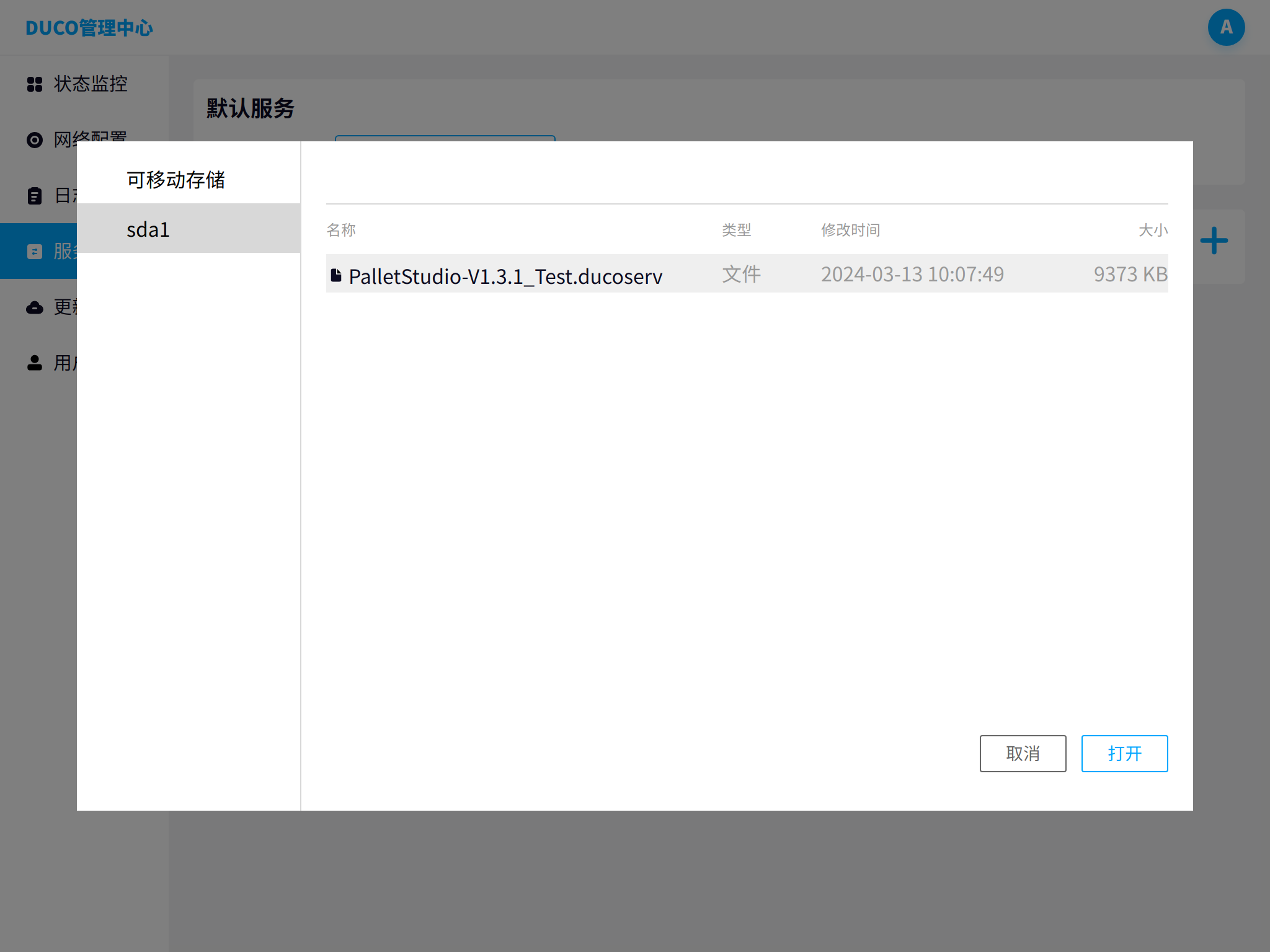Click the network configuration circle icon

(35, 139)
